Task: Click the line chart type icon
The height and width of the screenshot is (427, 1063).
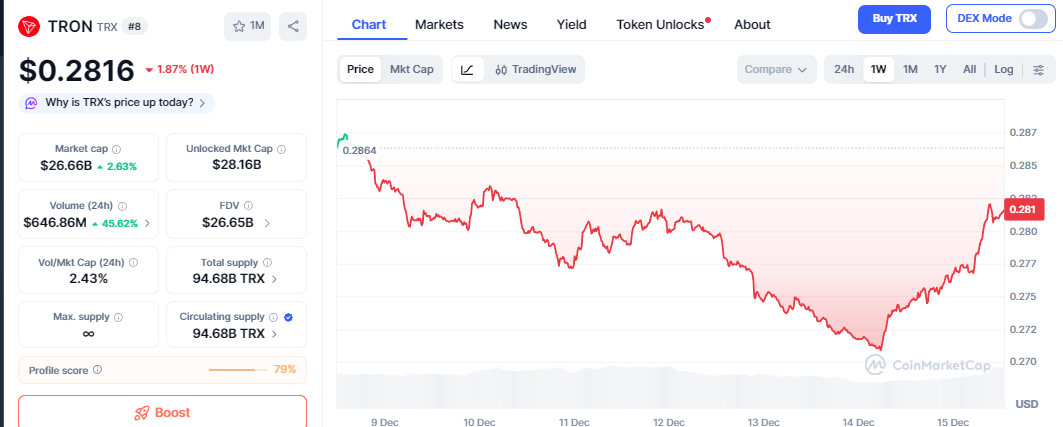Action: tap(467, 69)
